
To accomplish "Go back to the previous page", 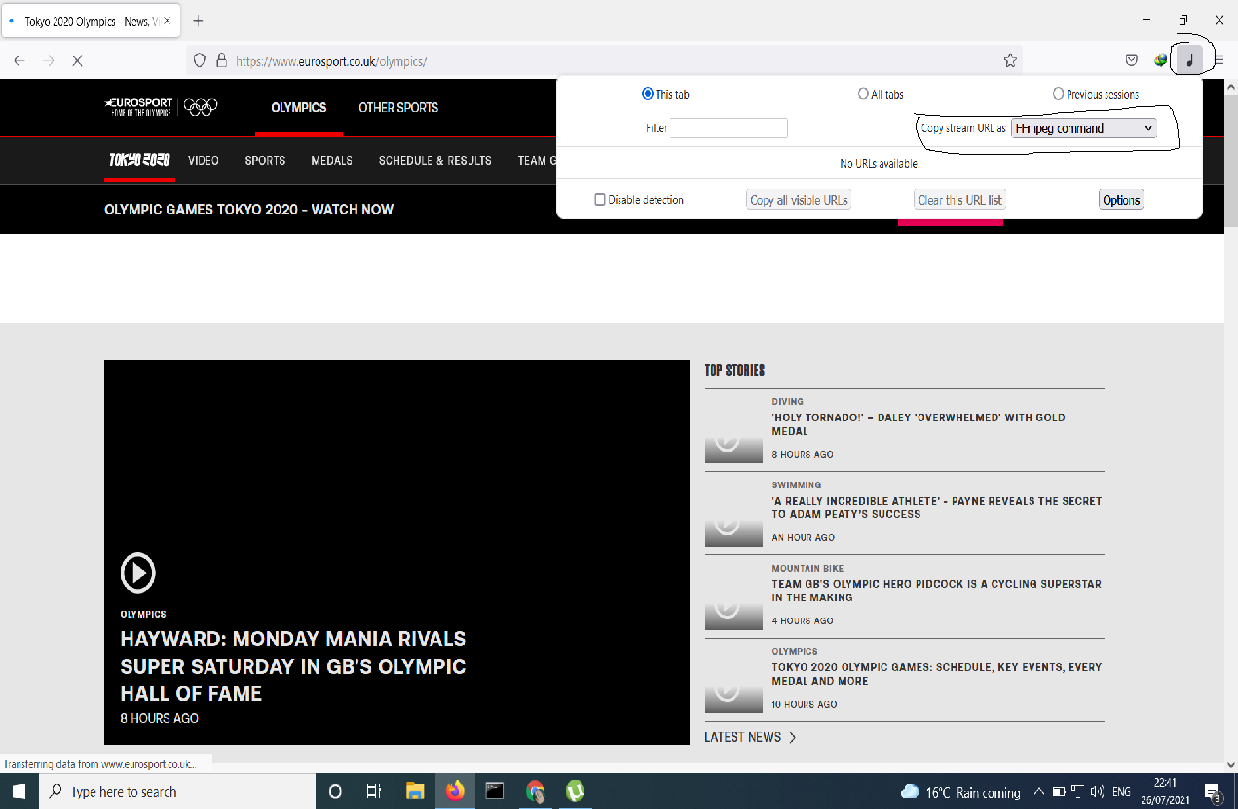I will [x=19, y=60].
